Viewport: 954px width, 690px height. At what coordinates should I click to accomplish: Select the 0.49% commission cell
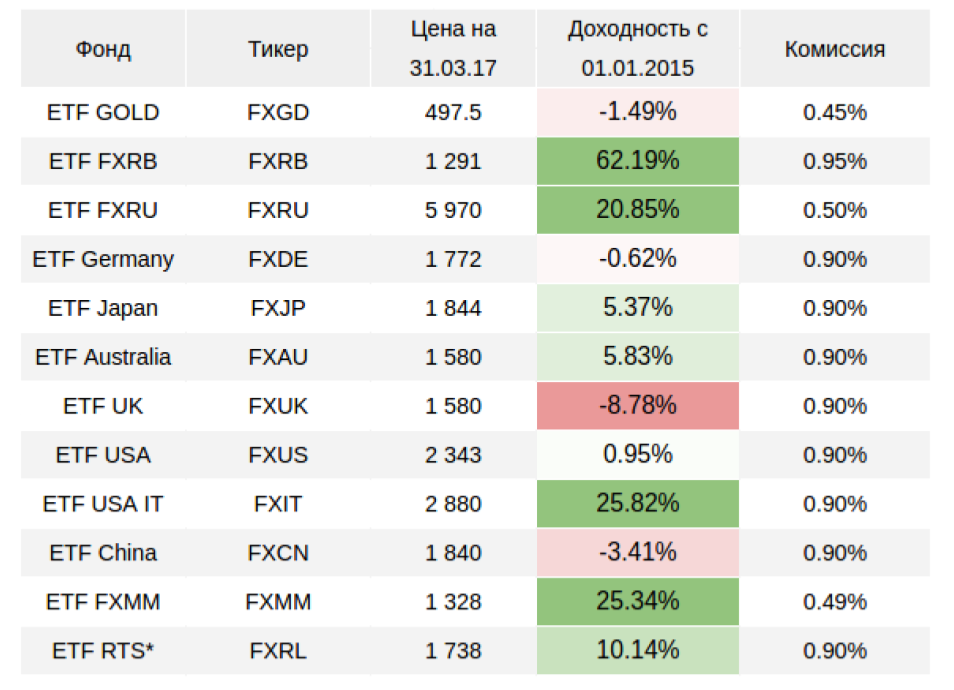pos(834,602)
